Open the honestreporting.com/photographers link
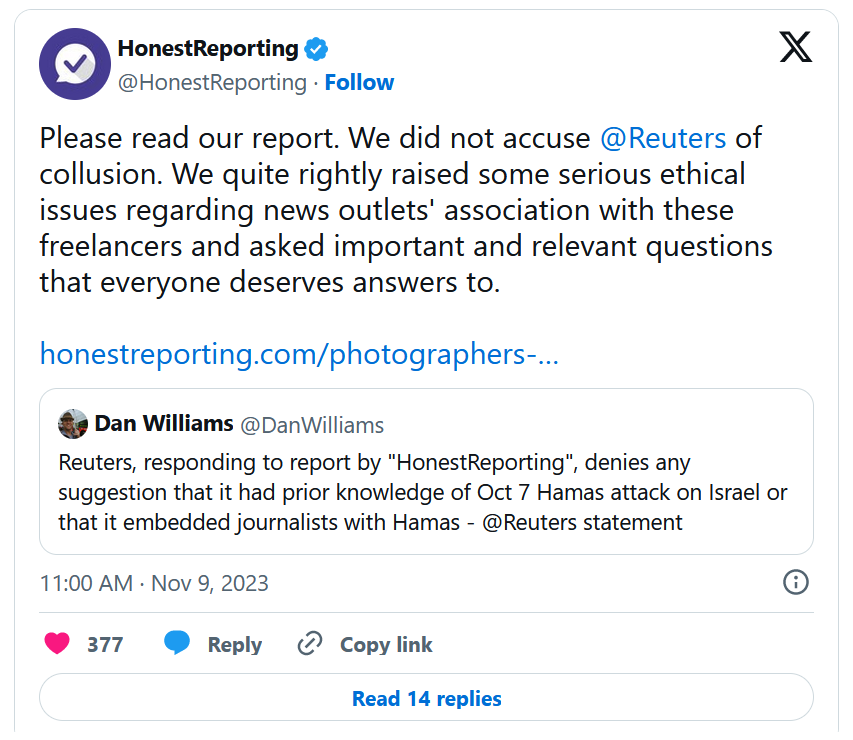Screen dimensions: 853x740 tap(299, 354)
